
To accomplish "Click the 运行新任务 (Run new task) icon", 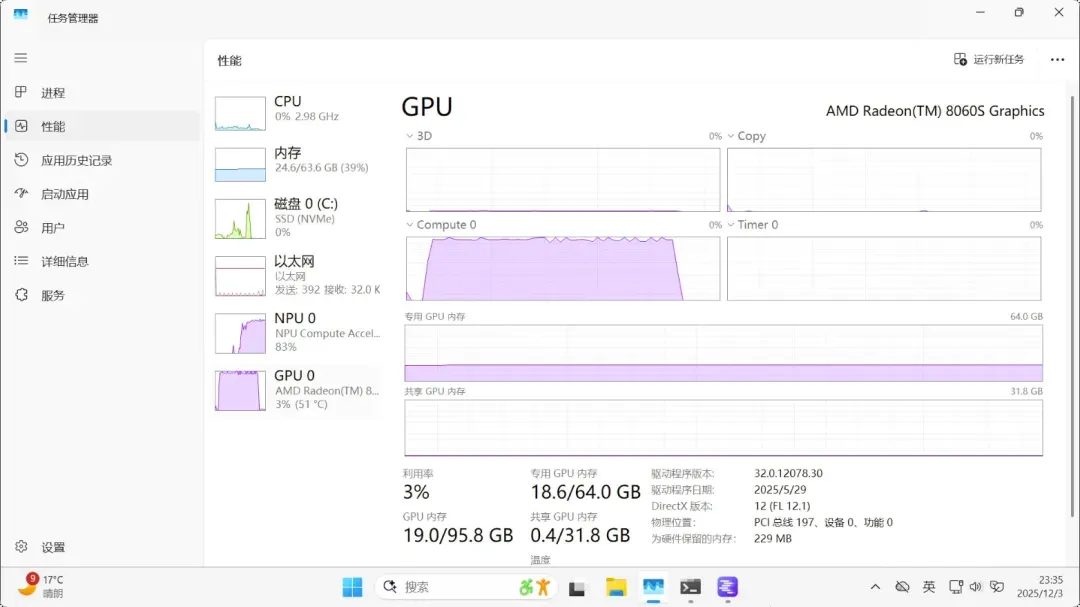I will pos(960,60).
